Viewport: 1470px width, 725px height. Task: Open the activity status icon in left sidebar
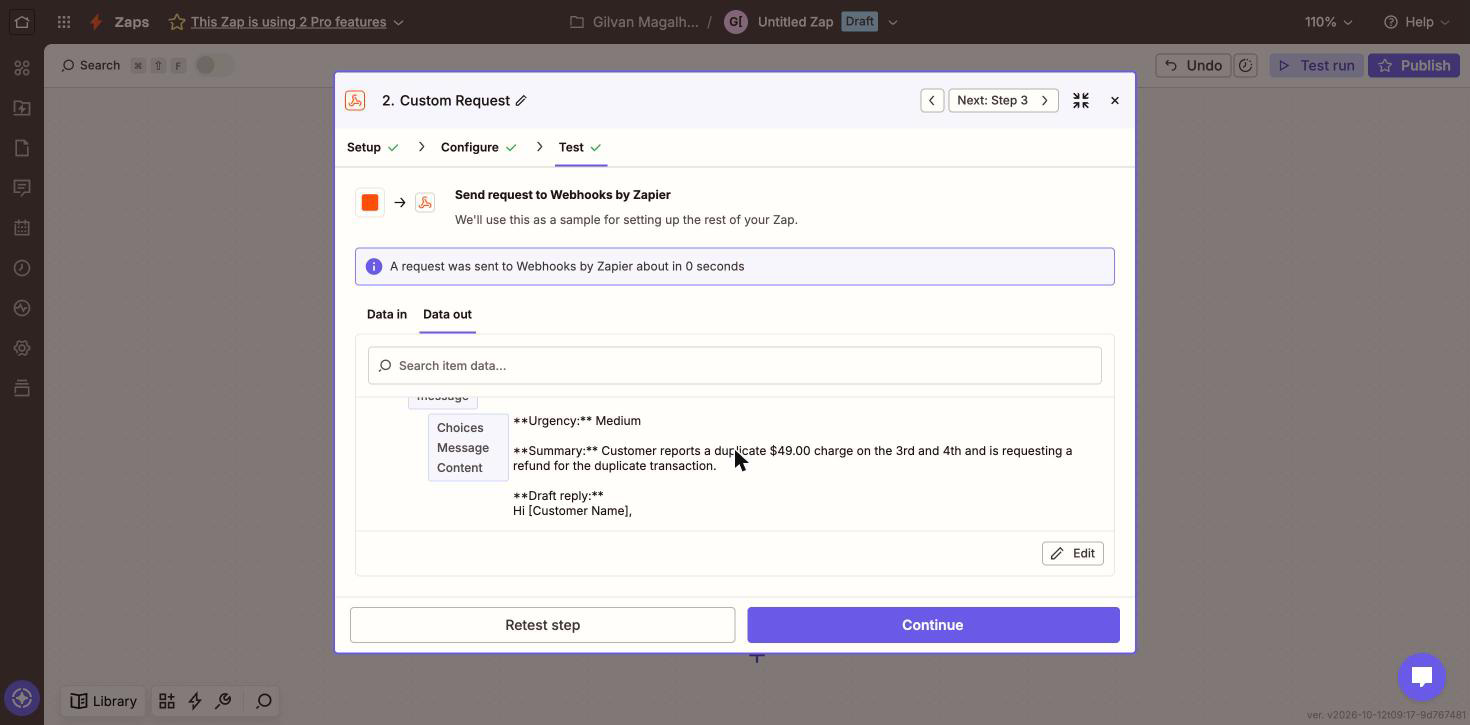pyautogui.click(x=22, y=308)
